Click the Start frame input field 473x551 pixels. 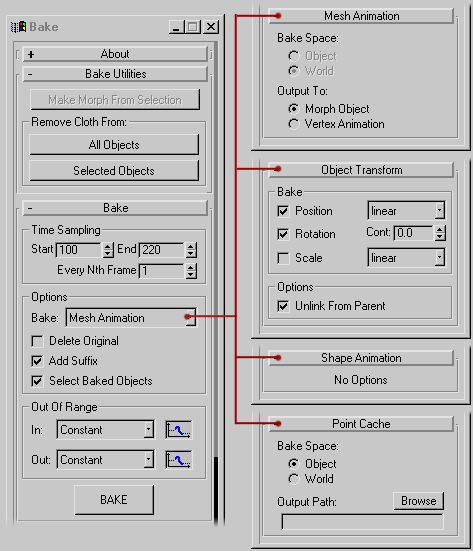point(79,250)
